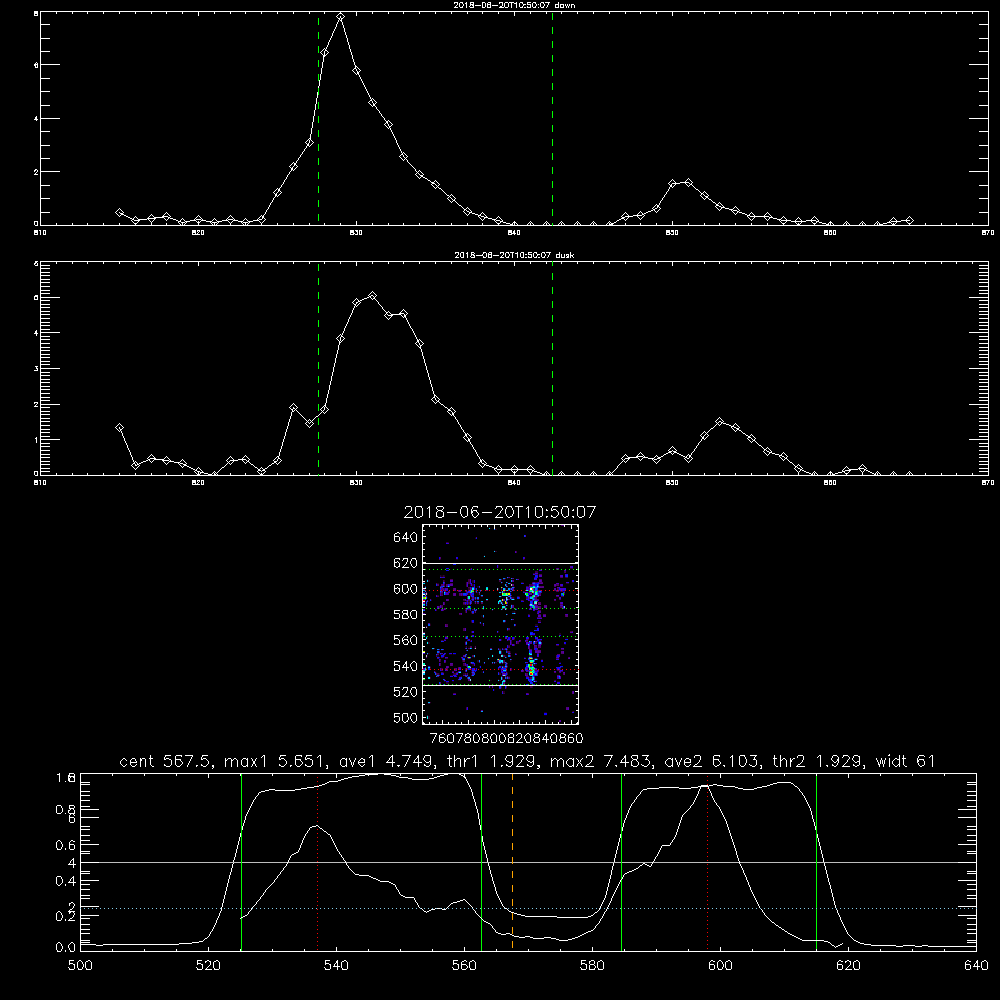Click the dusk plot x-axis label 840
Viewport: 1000px width, 1000px height.
[x=514, y=483]
